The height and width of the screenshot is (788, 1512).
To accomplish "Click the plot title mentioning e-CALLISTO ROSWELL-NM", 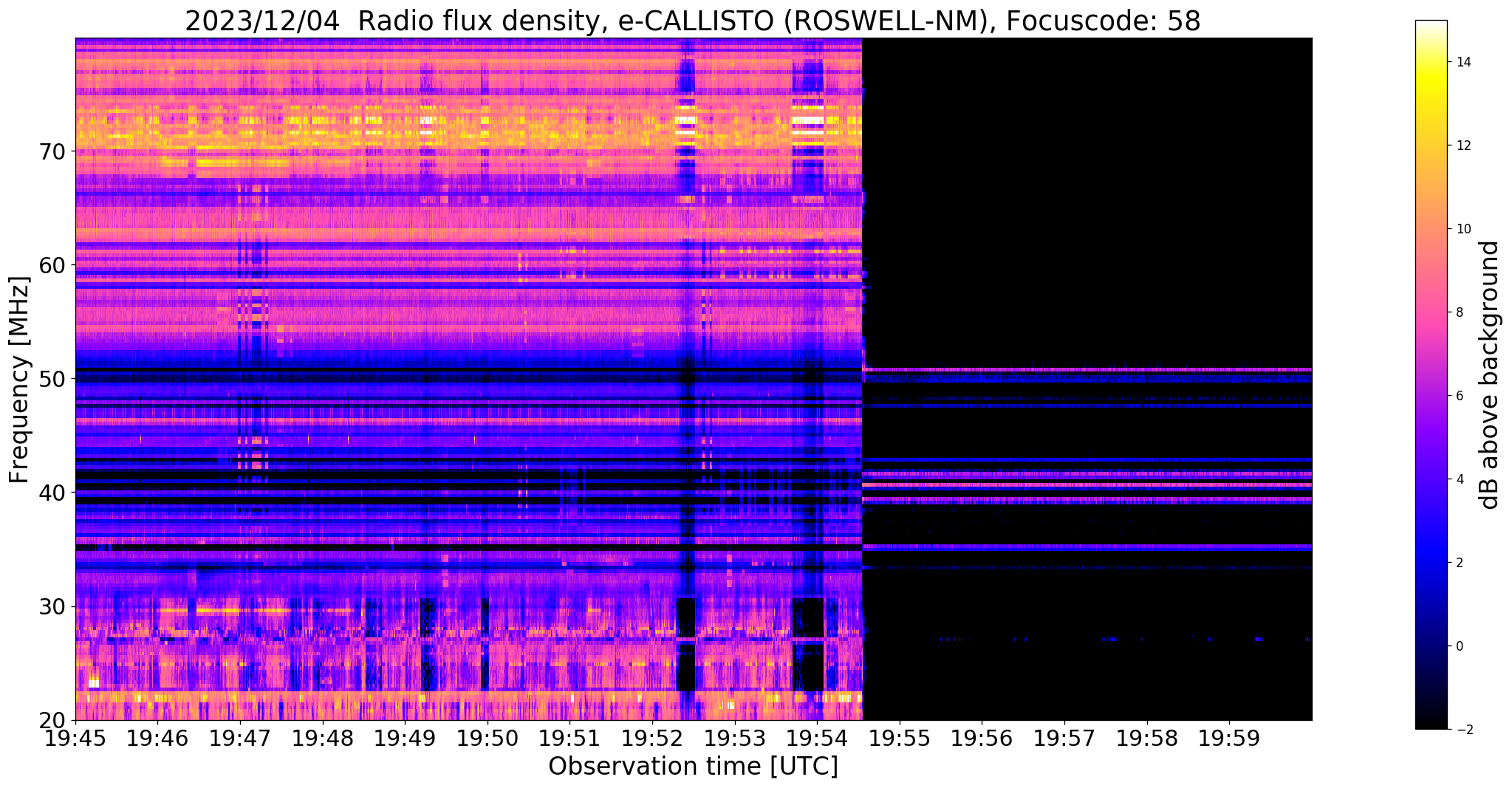I will (x=693, y=21).
